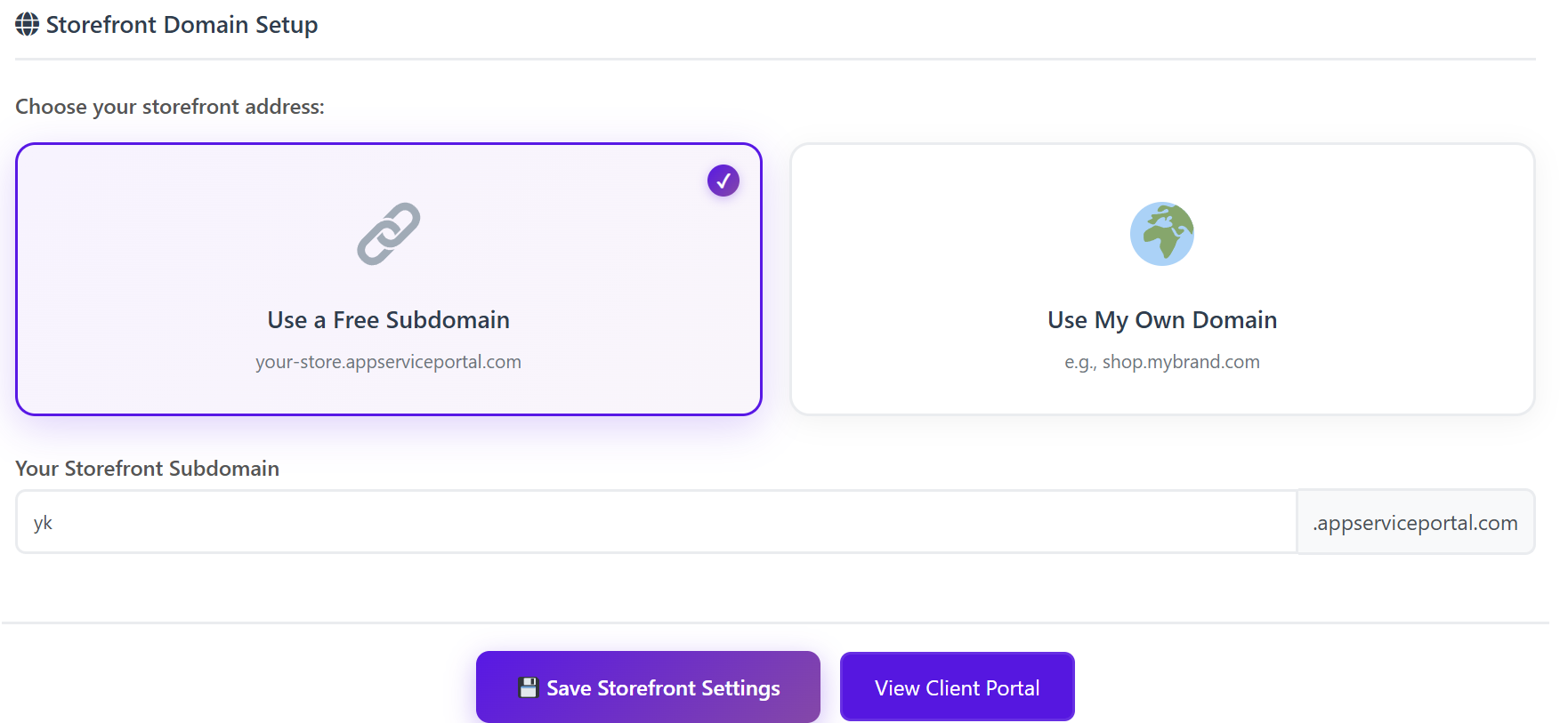This screenshot has width=1568, height=723.
Task: Open the View Client Portal button
Action: (957, 687)
